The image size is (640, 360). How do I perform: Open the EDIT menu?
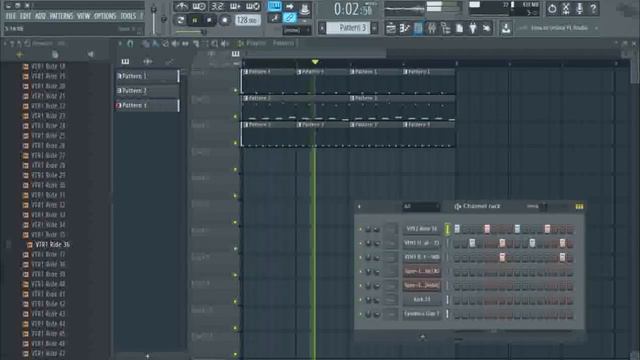(25, 16)
